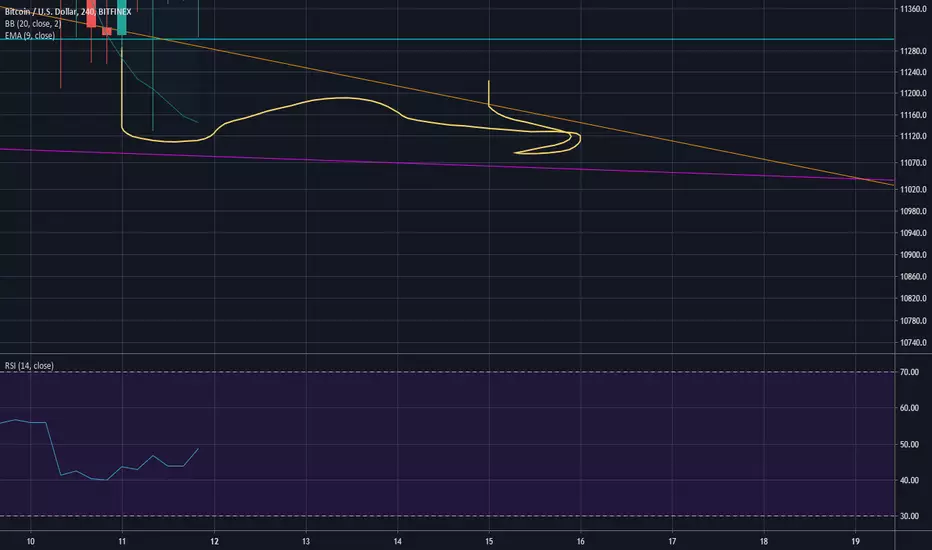Click the 10980.0 price axis label
This screenshot has height=550, width=932.
(913, 211)
